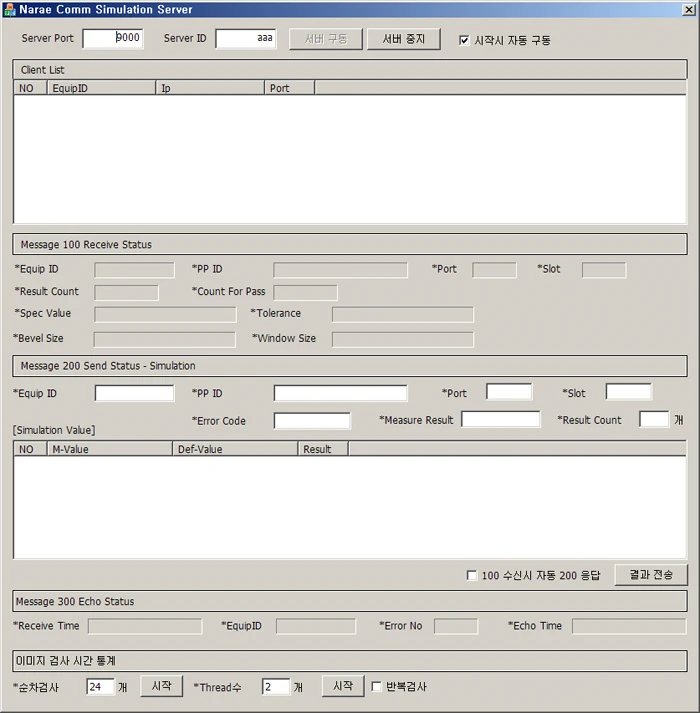The height and width of the screenshot is (713, 700).
Task: Focus the Message 200 Port input
Action: [x=509, y=392]
